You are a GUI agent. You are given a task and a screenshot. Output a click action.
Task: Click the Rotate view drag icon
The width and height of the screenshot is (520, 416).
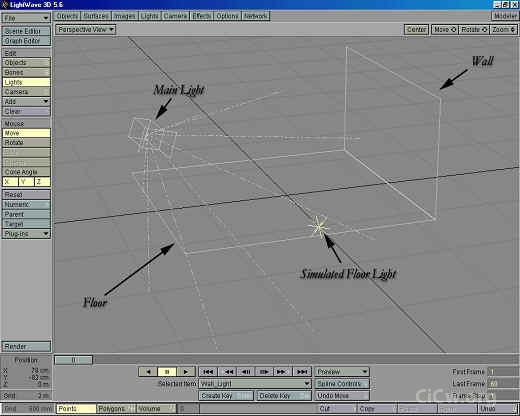[485, 30]
